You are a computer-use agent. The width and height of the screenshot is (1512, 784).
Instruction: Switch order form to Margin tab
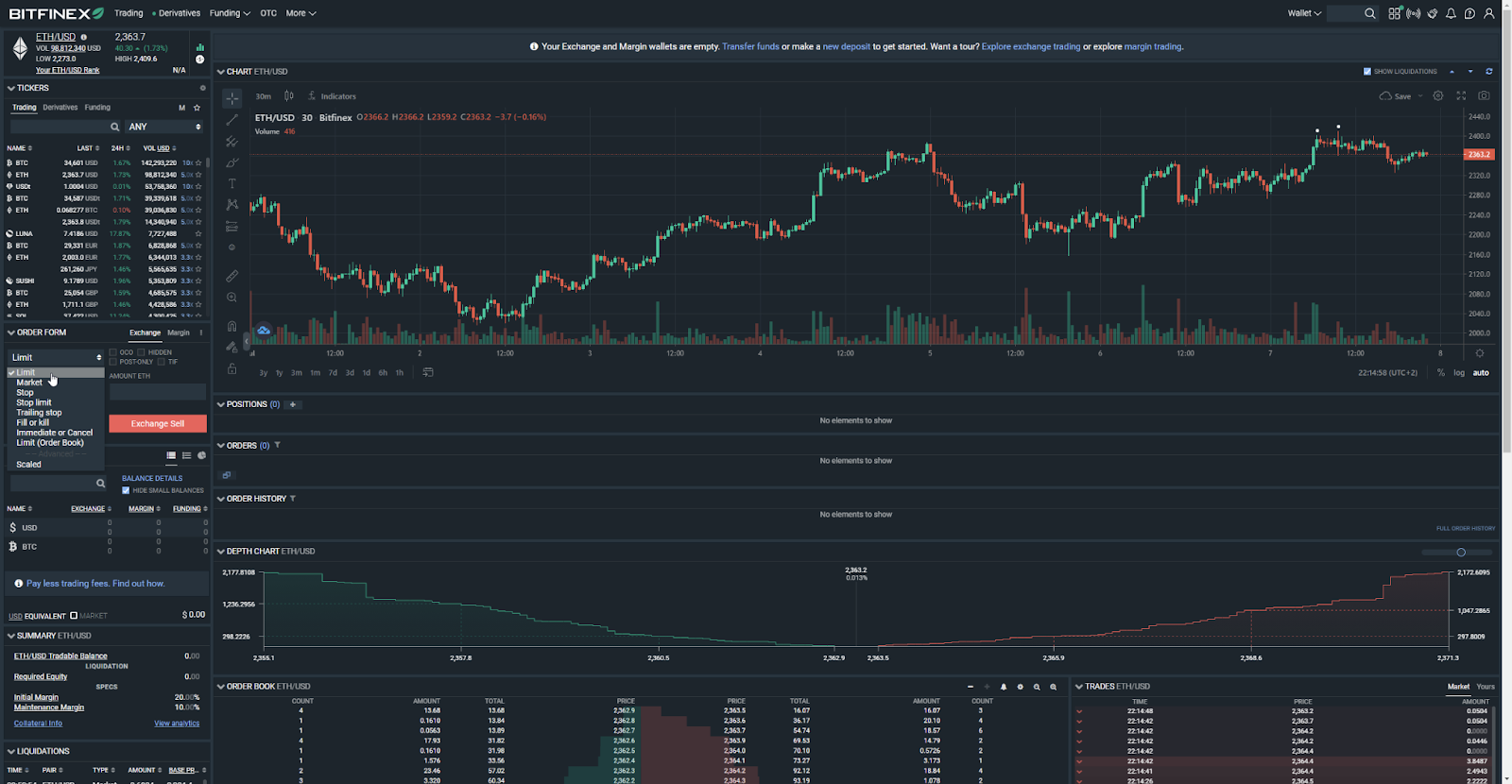coord(179,332)
